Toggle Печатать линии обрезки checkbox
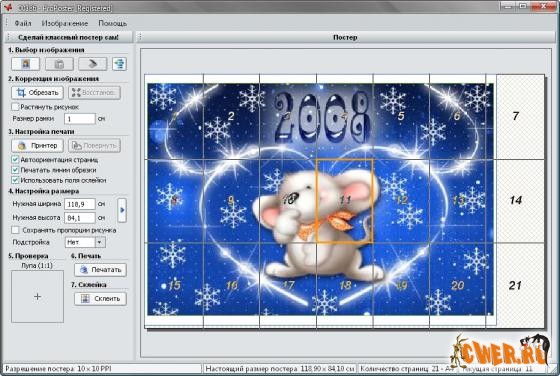The image size is (560, 376). point(15,170)
